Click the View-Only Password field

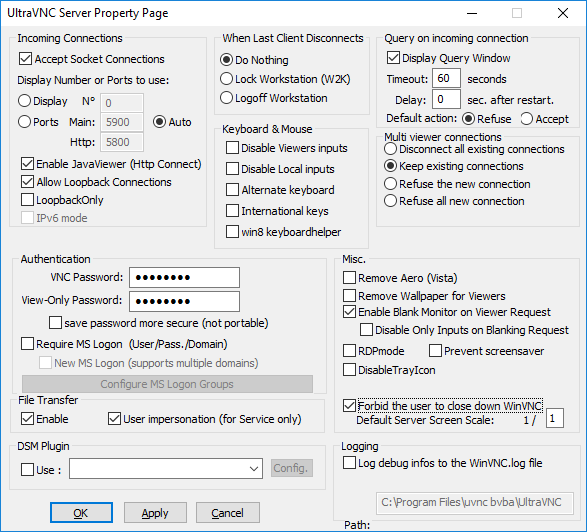tap(185, 301)
